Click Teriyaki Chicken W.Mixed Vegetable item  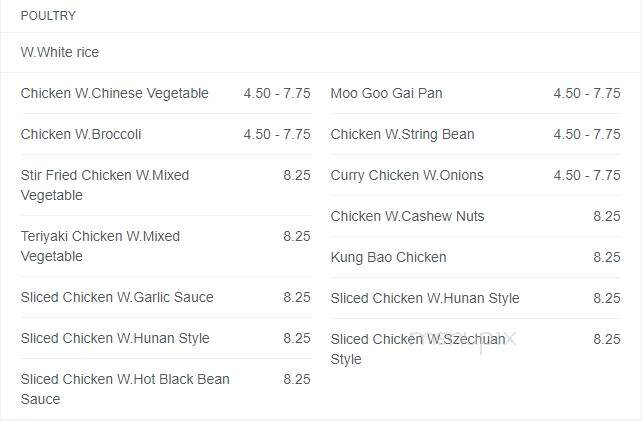pos(100,246)
